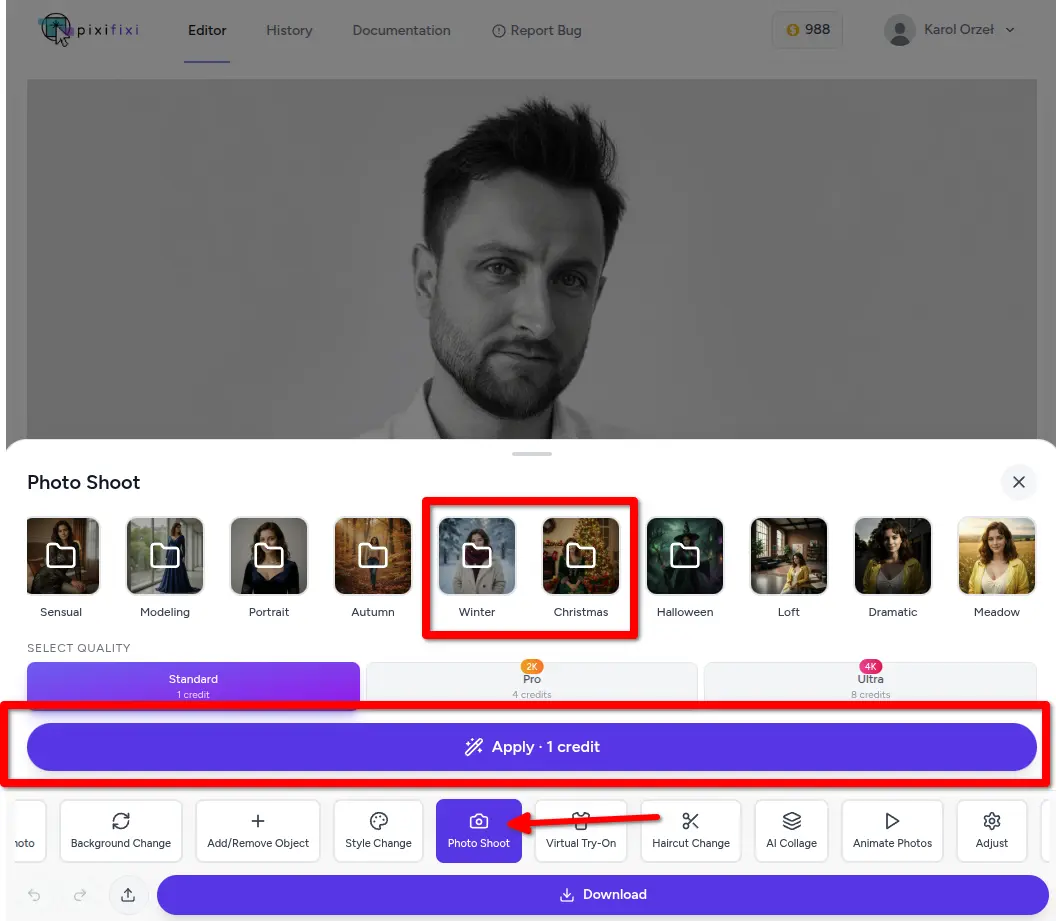Click the Download button
Image resolution: width=1056 pixels, height=921 pixels.
point(603,895)
